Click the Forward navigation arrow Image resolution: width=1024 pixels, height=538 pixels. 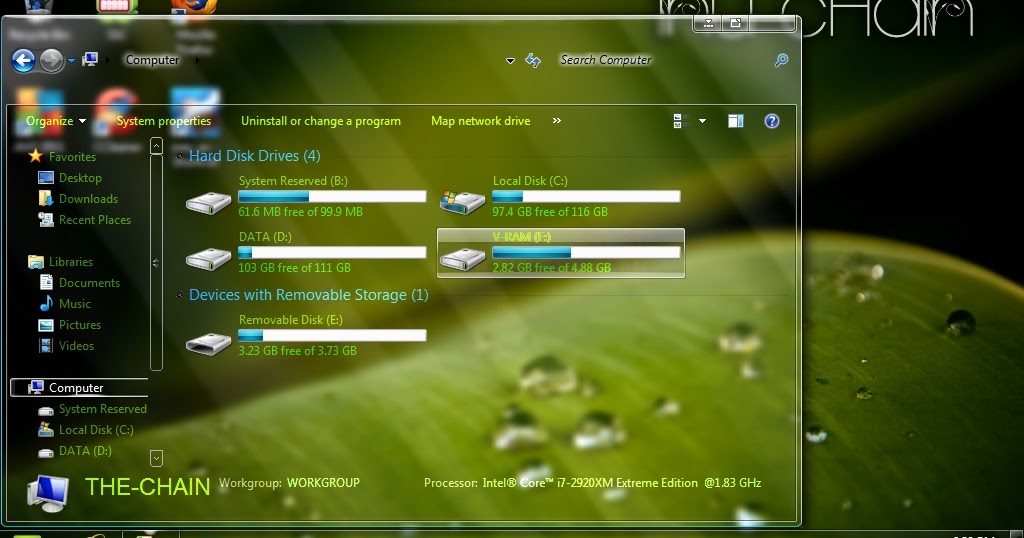51,61
